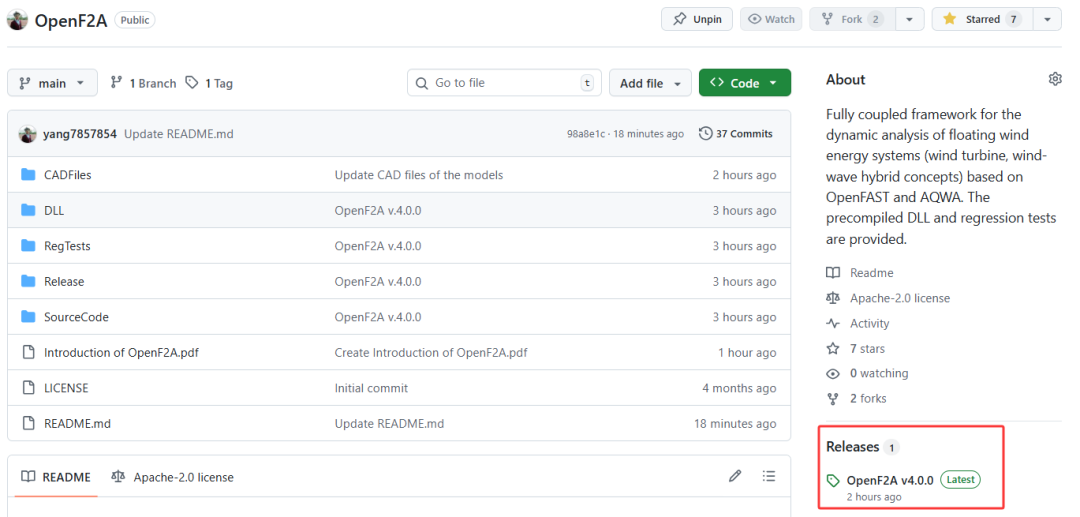Viewport: 1080px width, 517px height.
Task: Edit README using the pencil icon
Action: click(735, 476)
